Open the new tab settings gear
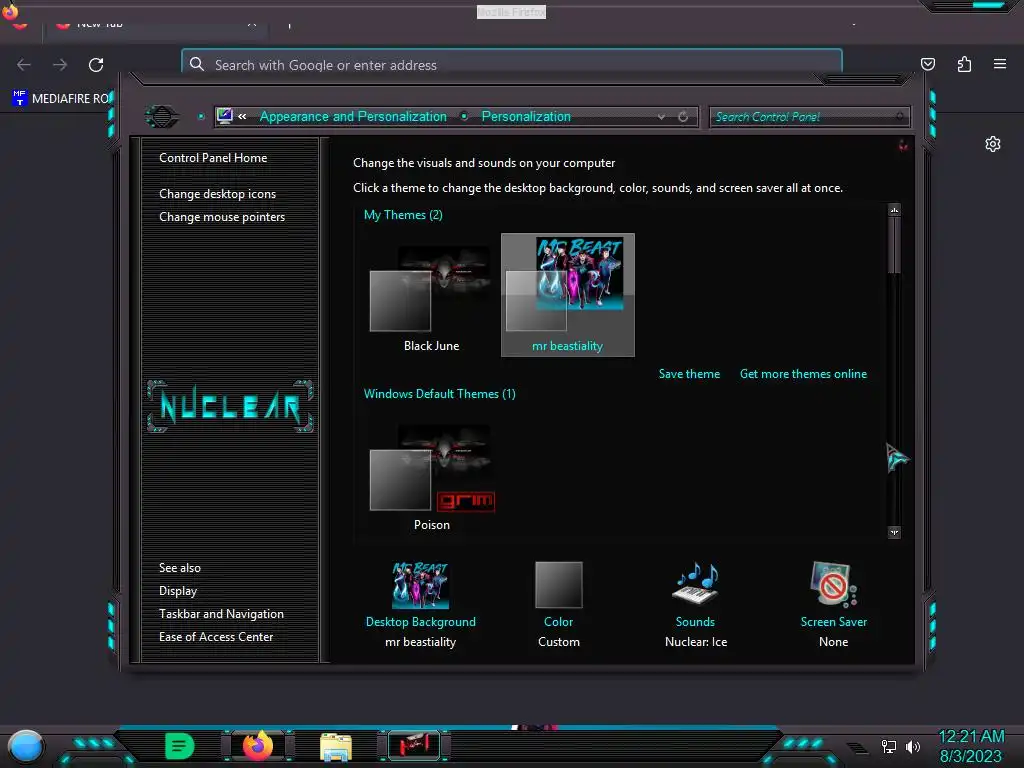Image resolution: width=1024 pixels, height=768 pixels. tap(993, 144)
